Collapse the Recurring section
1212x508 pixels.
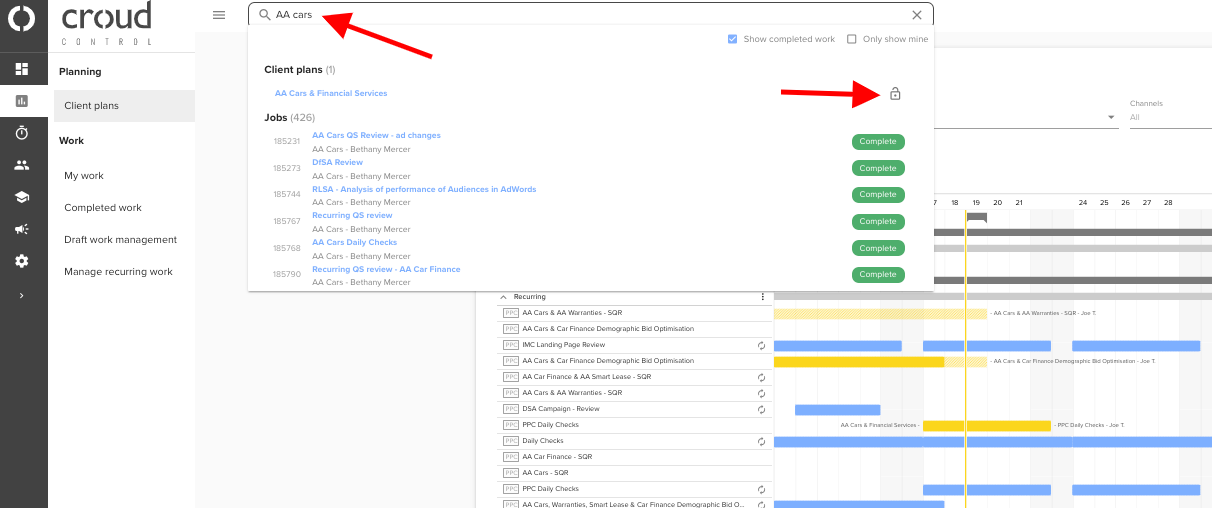tap(504, 297)
